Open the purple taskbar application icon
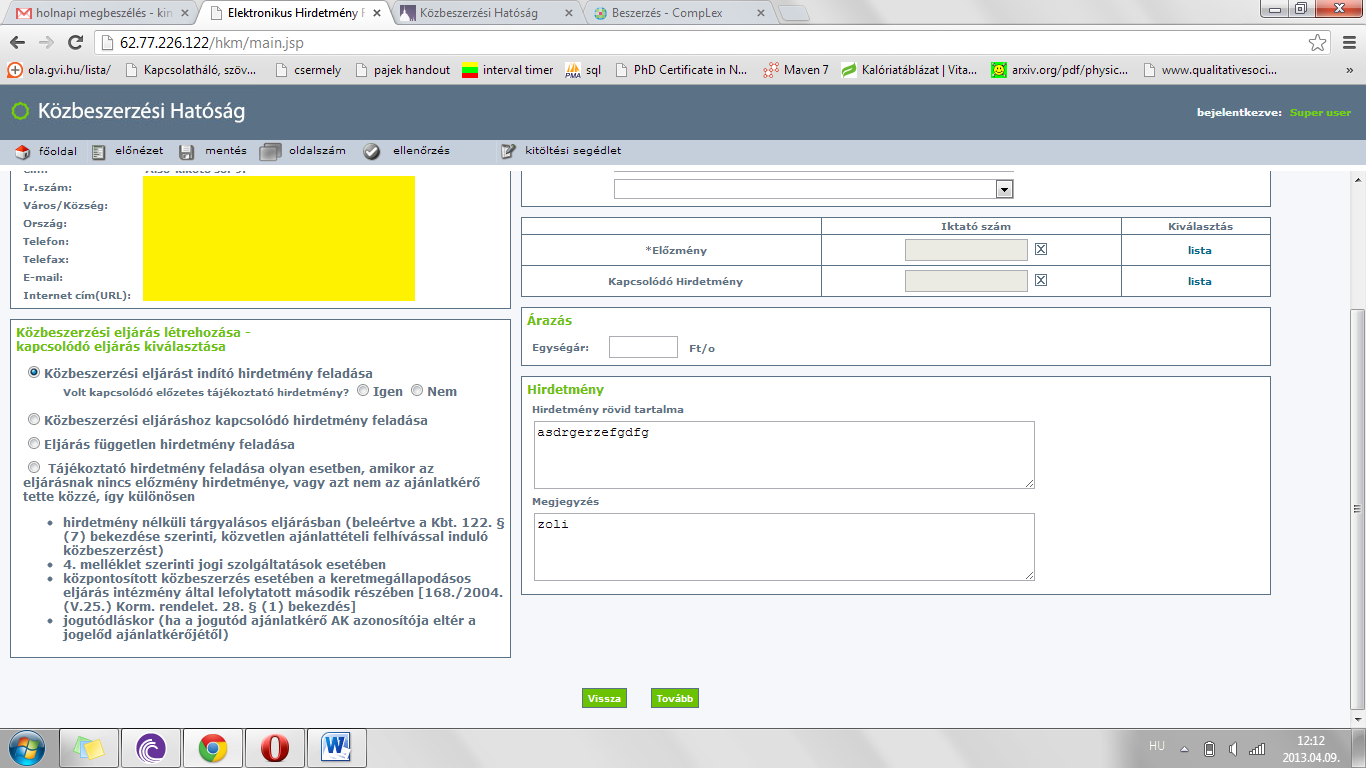This screenshot has height=768, width=1366. click(x=150, y=748)
